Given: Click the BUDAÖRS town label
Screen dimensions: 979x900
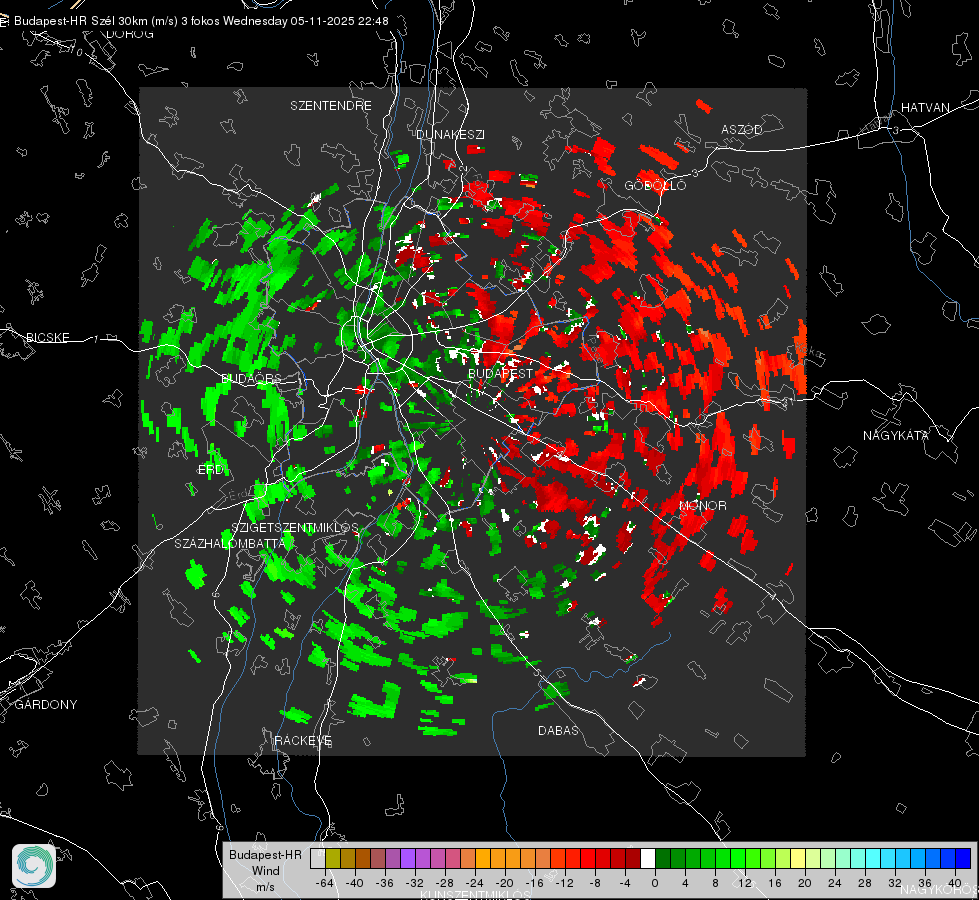Looking at the screenshot, I should pyautogui.click(x=252, y=378).
